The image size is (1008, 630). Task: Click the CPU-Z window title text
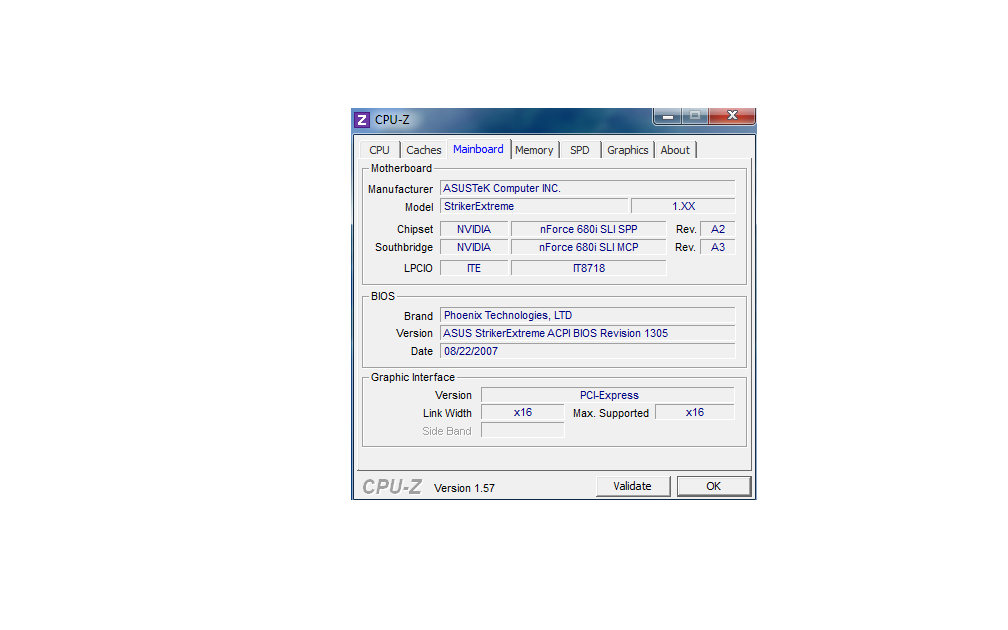(x=392, y=120)
